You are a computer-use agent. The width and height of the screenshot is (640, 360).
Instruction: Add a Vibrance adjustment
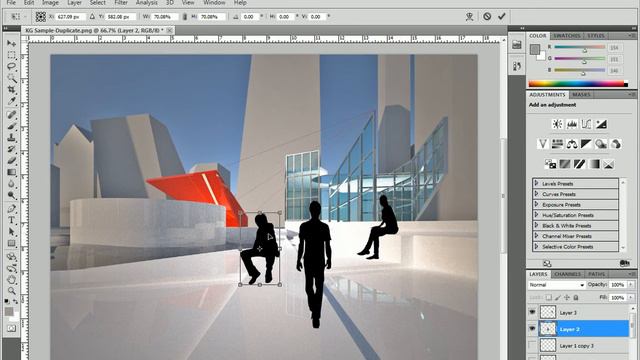coord(542,144)
